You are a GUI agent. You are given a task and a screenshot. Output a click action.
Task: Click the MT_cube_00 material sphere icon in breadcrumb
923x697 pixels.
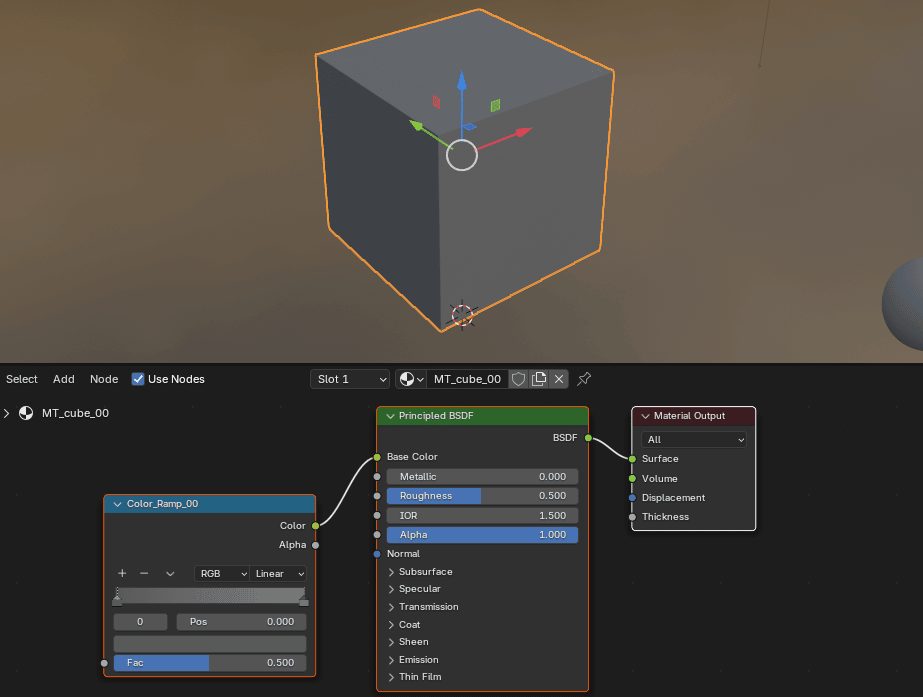[x=26, y=413]
